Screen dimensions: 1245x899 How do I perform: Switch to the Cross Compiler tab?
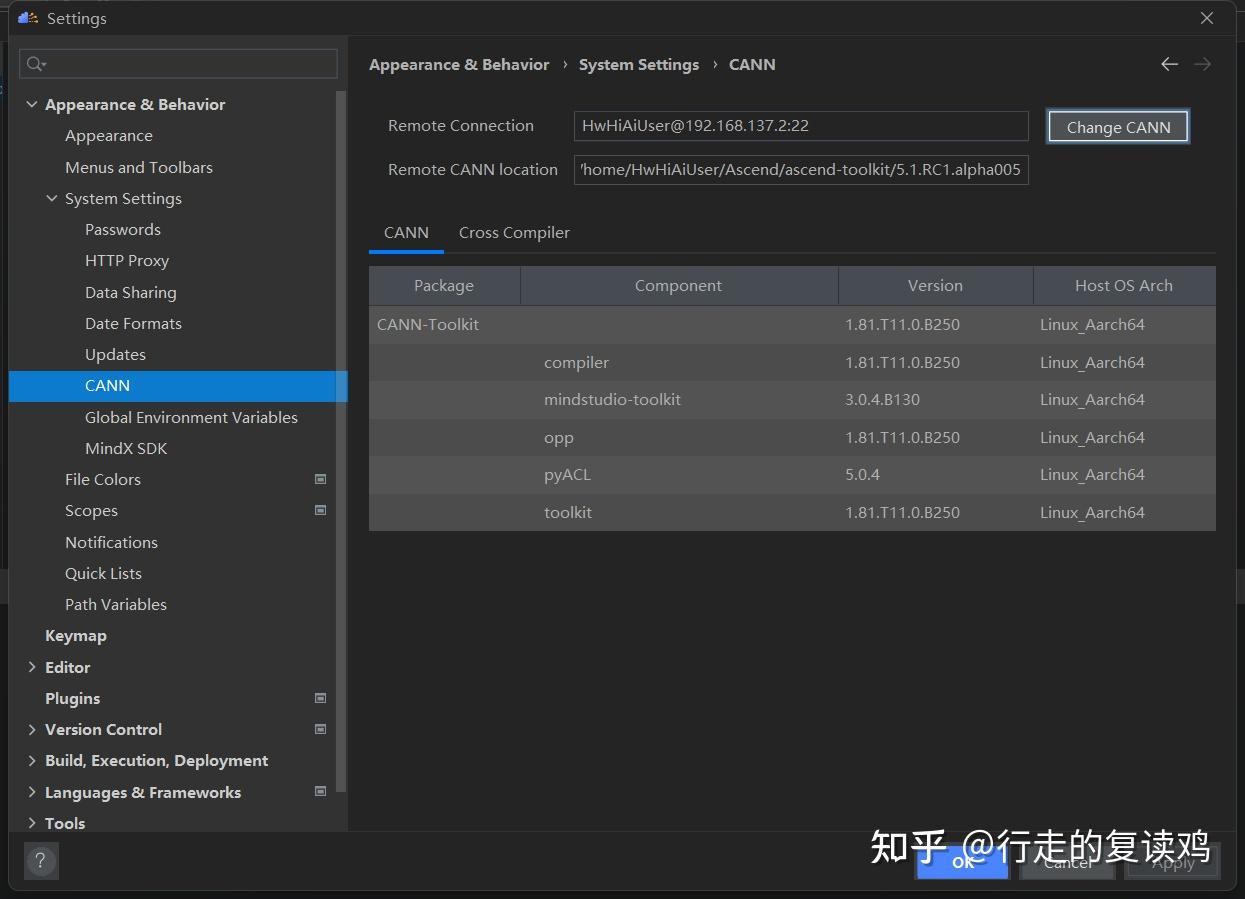pos(514,232)
